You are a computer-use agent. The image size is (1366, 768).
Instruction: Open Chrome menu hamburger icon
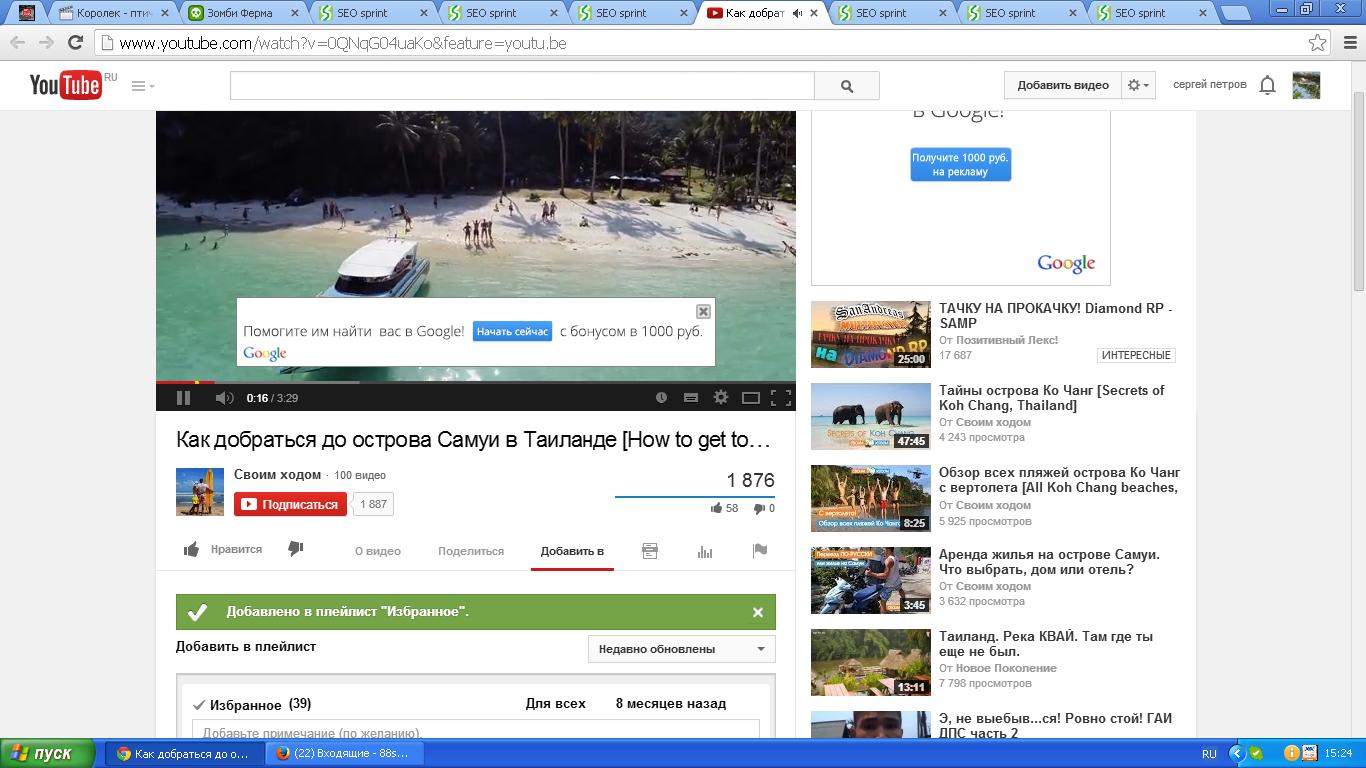[1348, 43]
